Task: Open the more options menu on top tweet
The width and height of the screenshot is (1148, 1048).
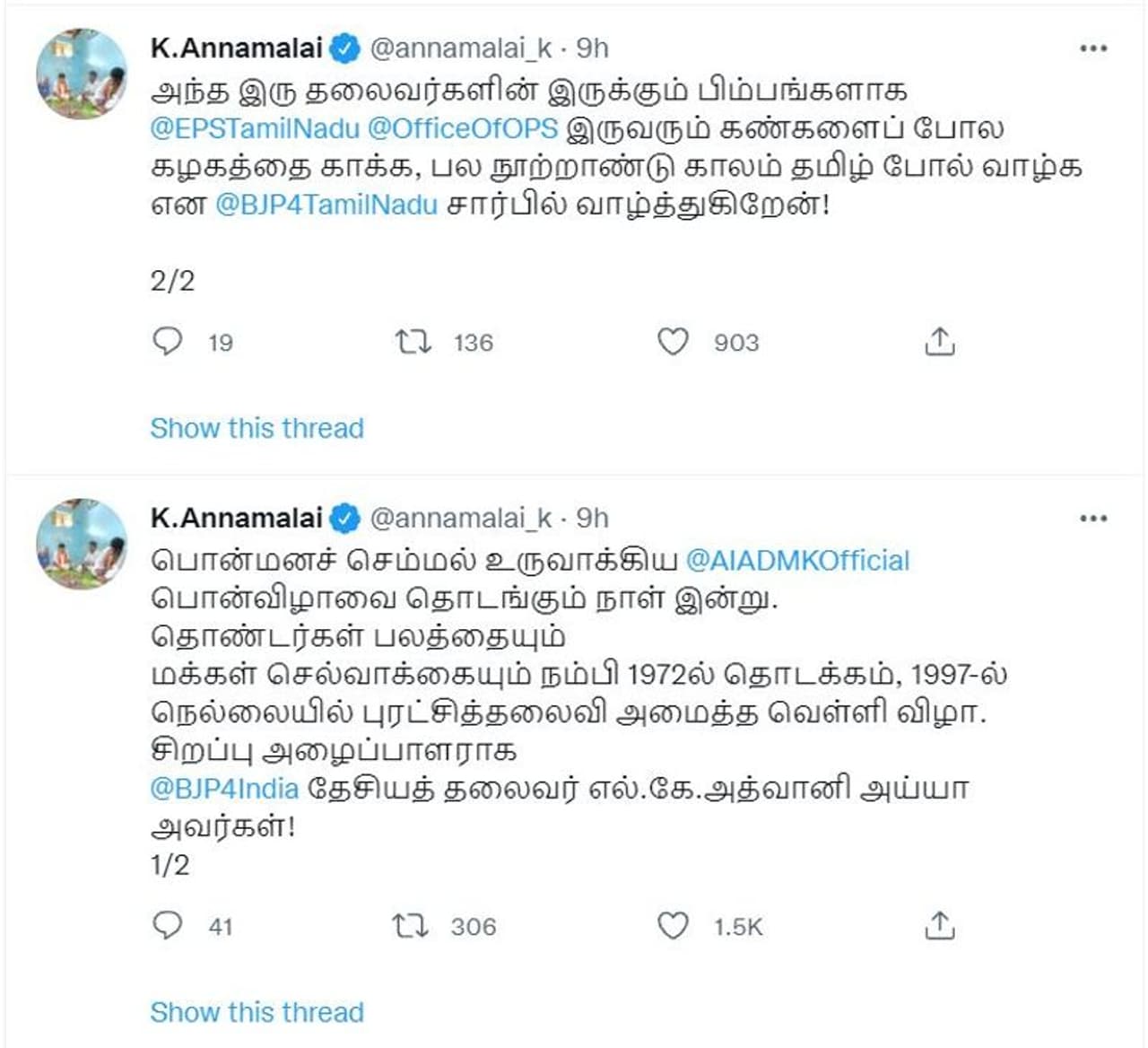Action: point(1093,48)
